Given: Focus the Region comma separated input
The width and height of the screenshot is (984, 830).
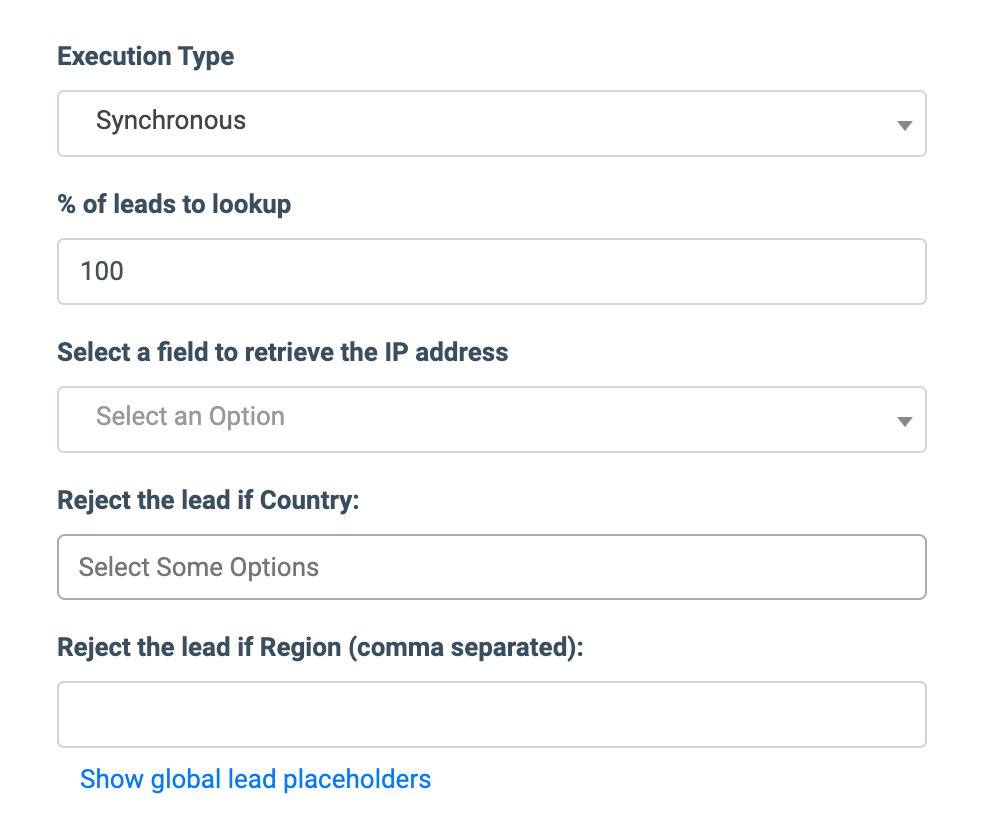Looking at the screenshot, I should 490,715.
